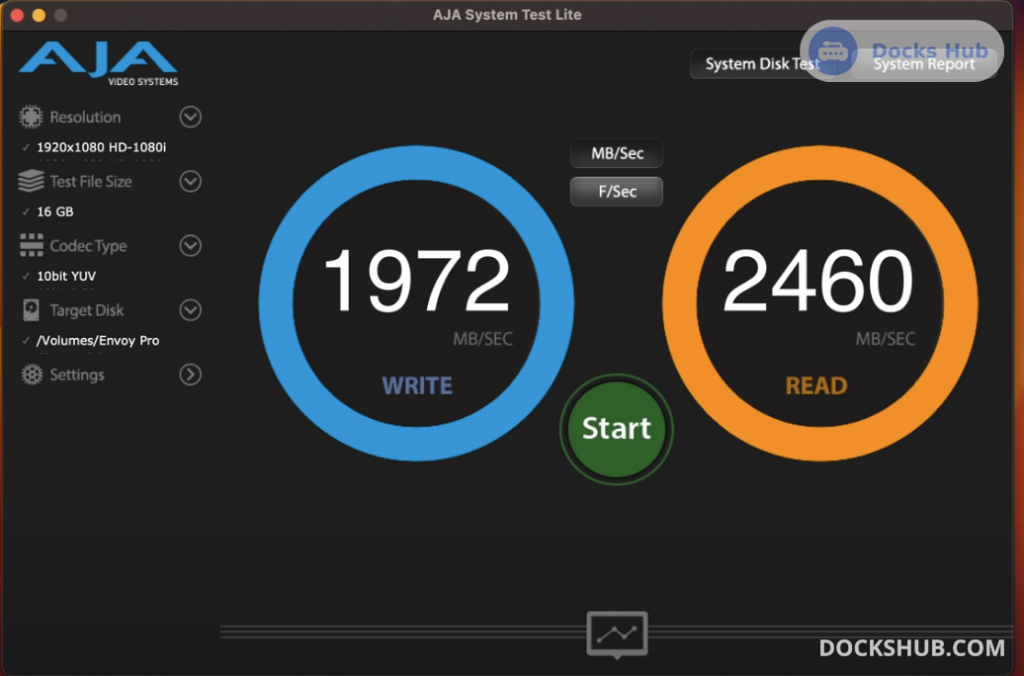Image resolution: width=1024 pixels, height=676 pixels.
Task: Click the Codec Type grid icon
Action: click(x=31, y=246)
